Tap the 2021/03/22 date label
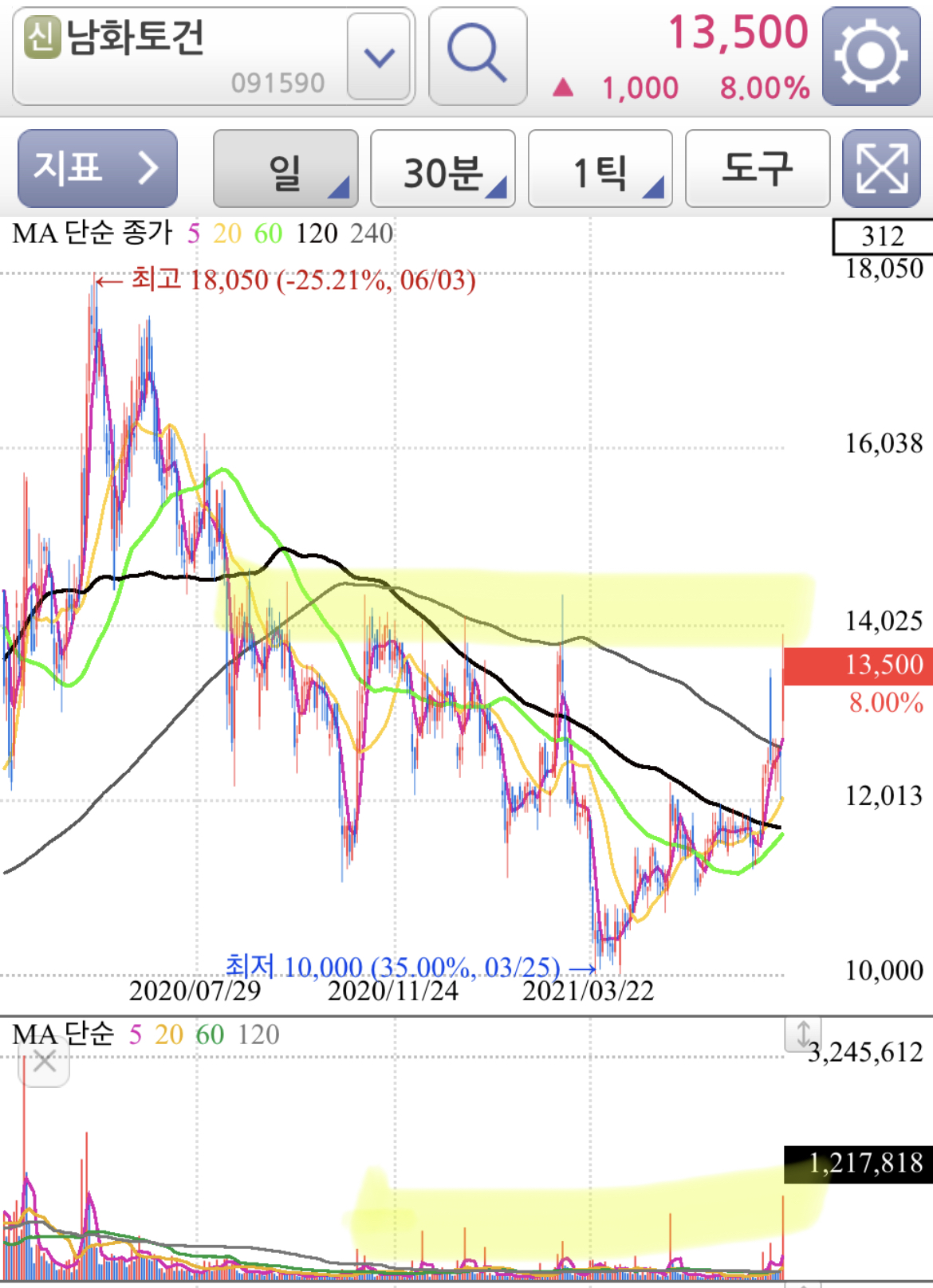933x1288 pixels. click(588, 991)
